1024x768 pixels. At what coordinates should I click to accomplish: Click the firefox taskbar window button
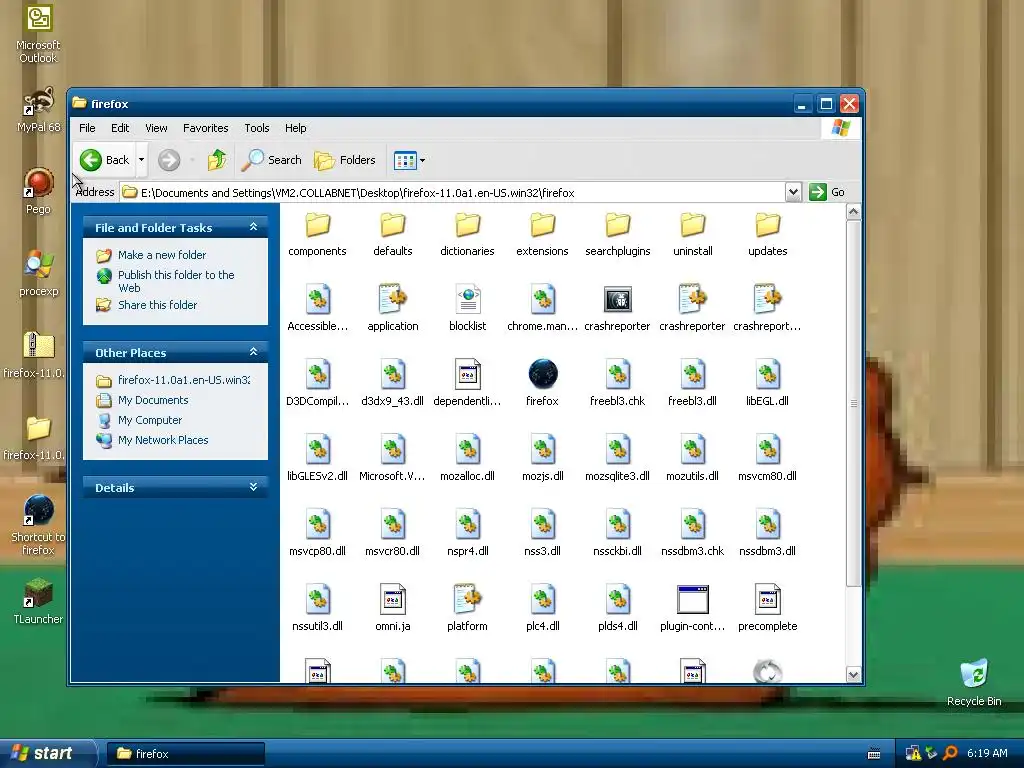[x=186, y=754]
